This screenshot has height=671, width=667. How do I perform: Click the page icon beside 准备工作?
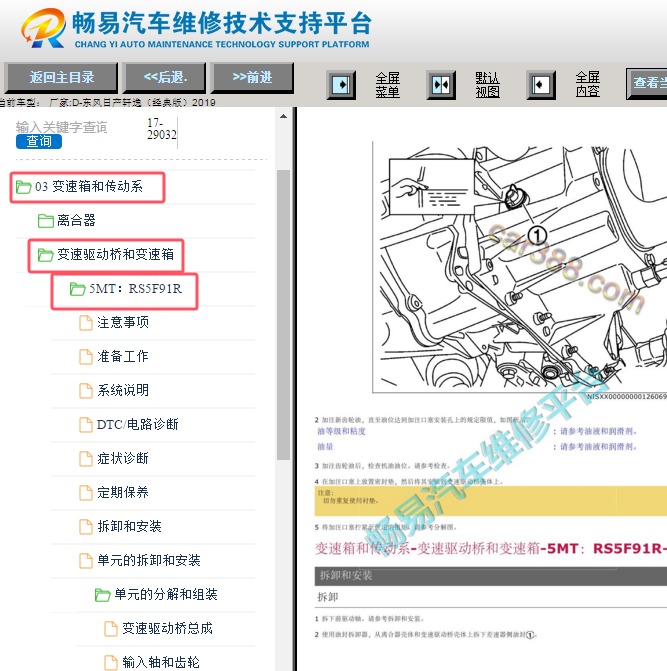pos(86,356)
